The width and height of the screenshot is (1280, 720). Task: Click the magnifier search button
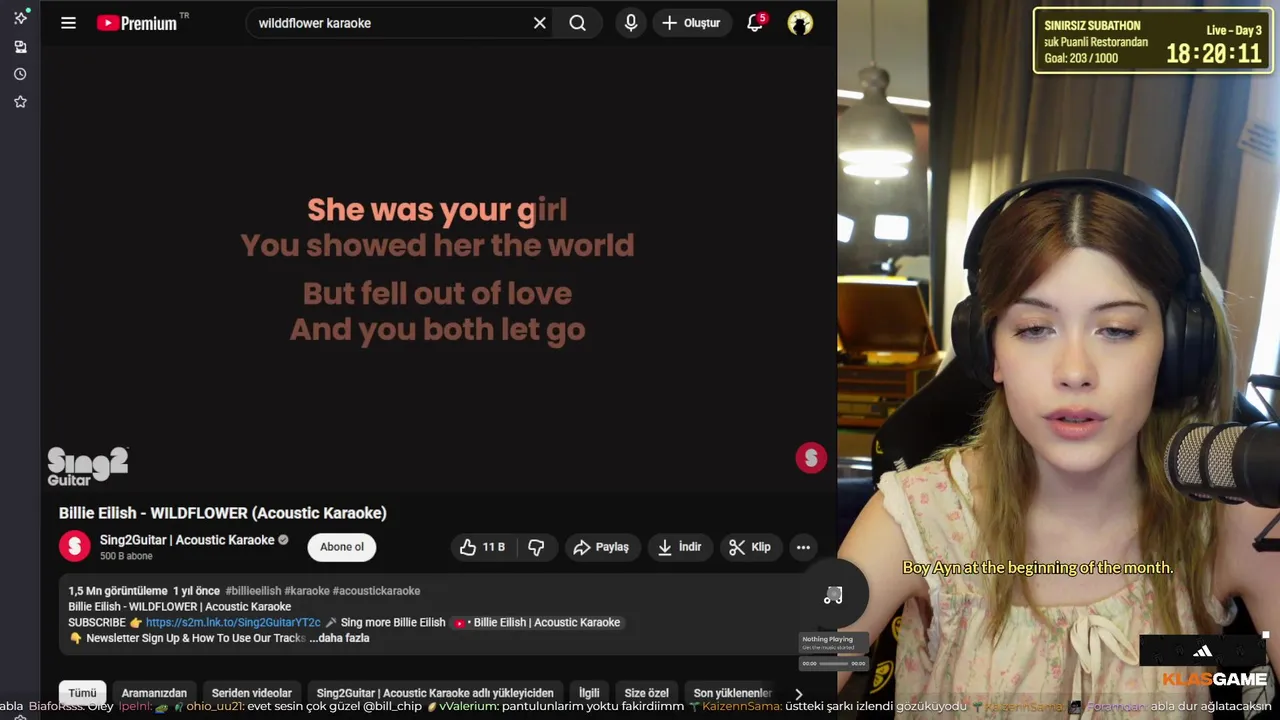[578, 23]
